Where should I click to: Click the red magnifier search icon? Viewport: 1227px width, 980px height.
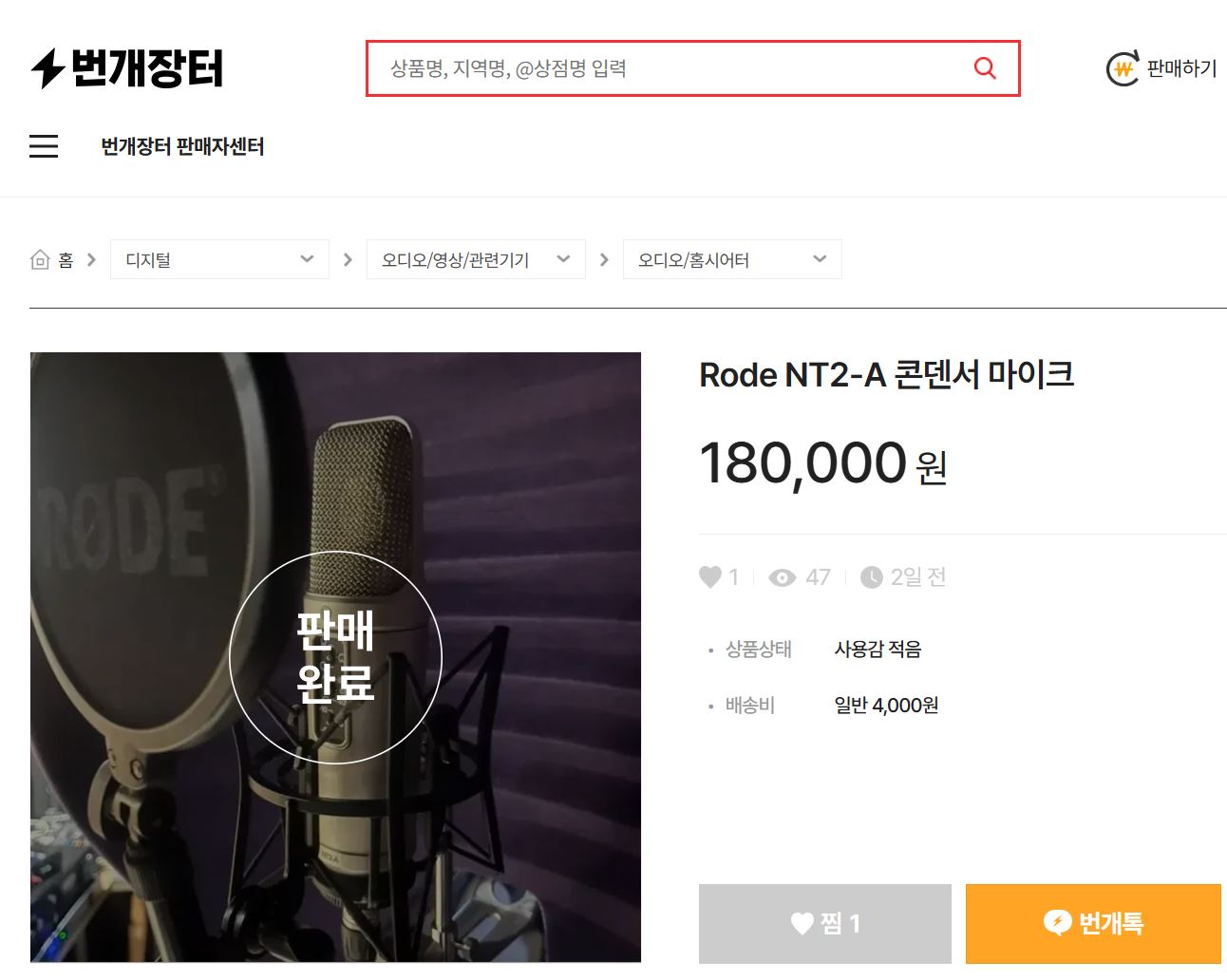pyautogui.click(x=985, y=68)
